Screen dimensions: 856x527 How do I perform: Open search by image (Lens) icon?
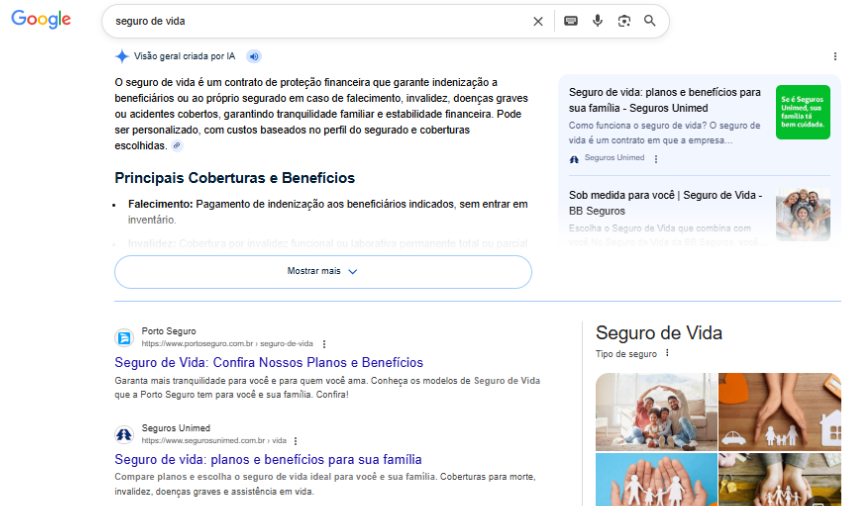(x=624, y=21)
